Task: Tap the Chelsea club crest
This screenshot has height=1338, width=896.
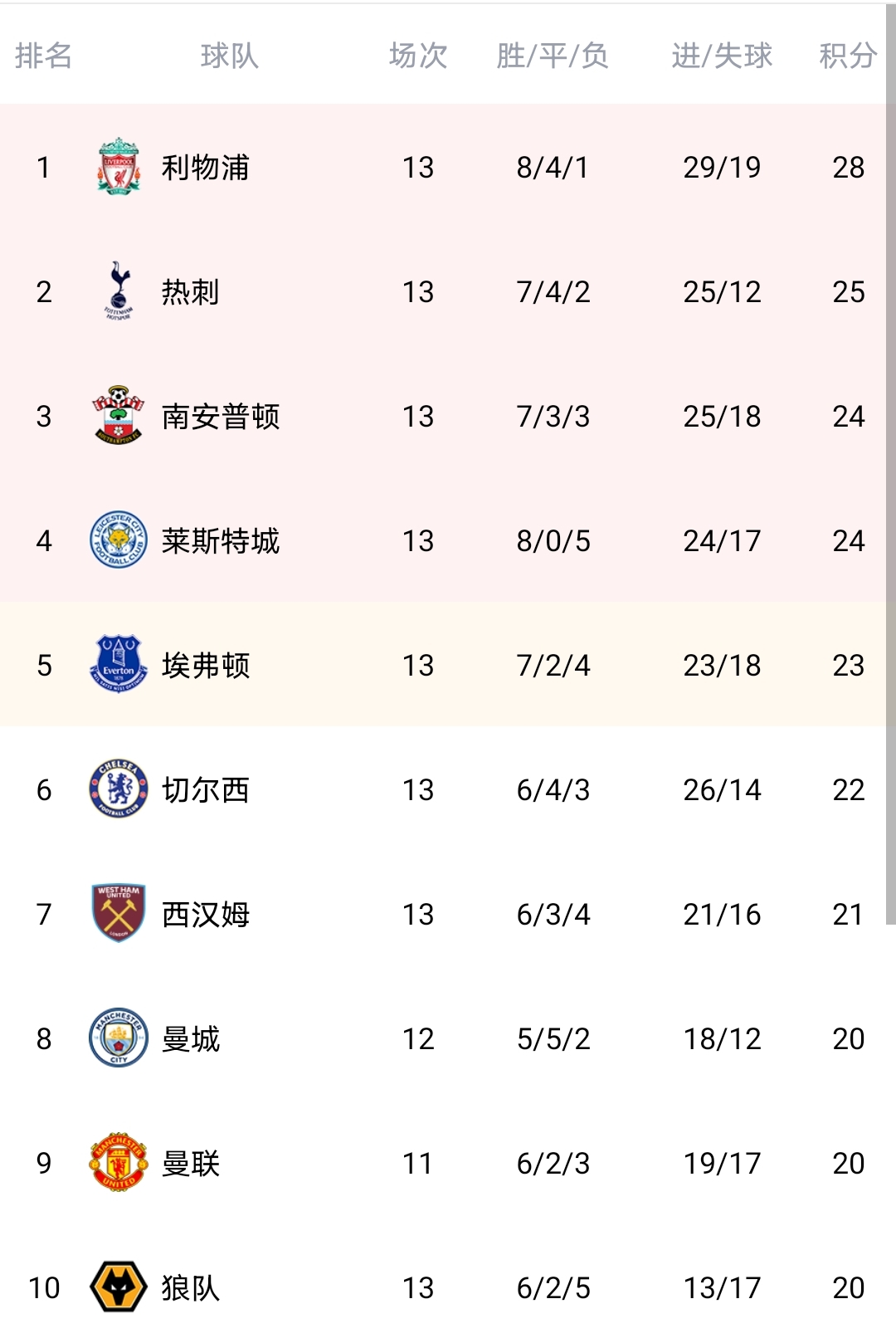Action: 119,789
